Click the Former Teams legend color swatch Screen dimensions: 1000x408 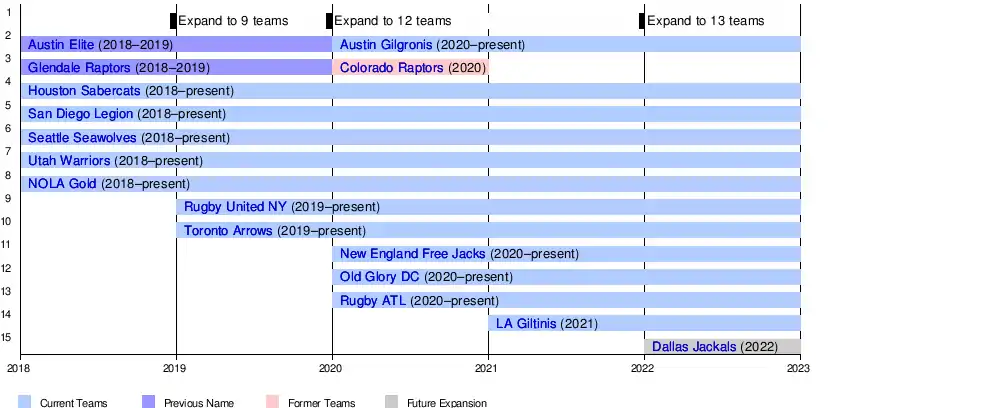point(273,402)
